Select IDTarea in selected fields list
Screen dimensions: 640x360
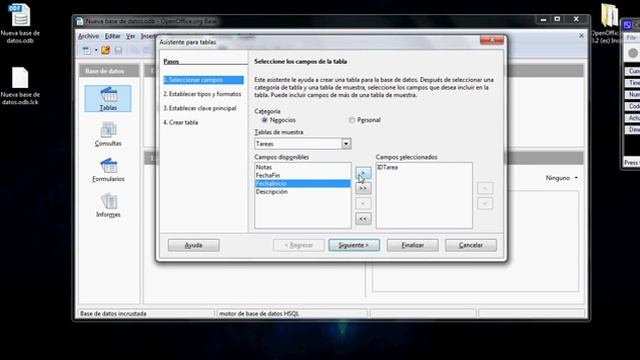424,167
